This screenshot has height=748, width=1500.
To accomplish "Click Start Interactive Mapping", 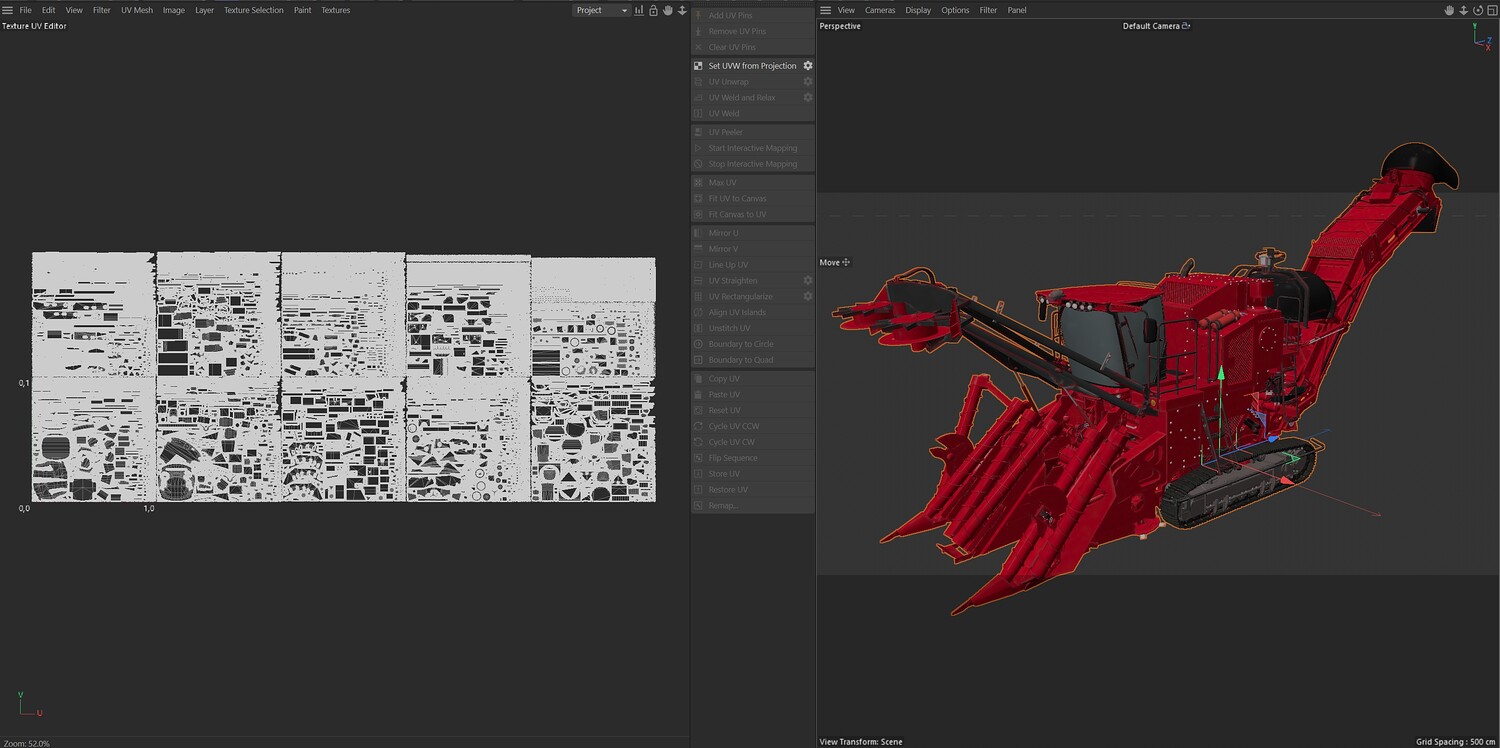I will click(752, 148).
